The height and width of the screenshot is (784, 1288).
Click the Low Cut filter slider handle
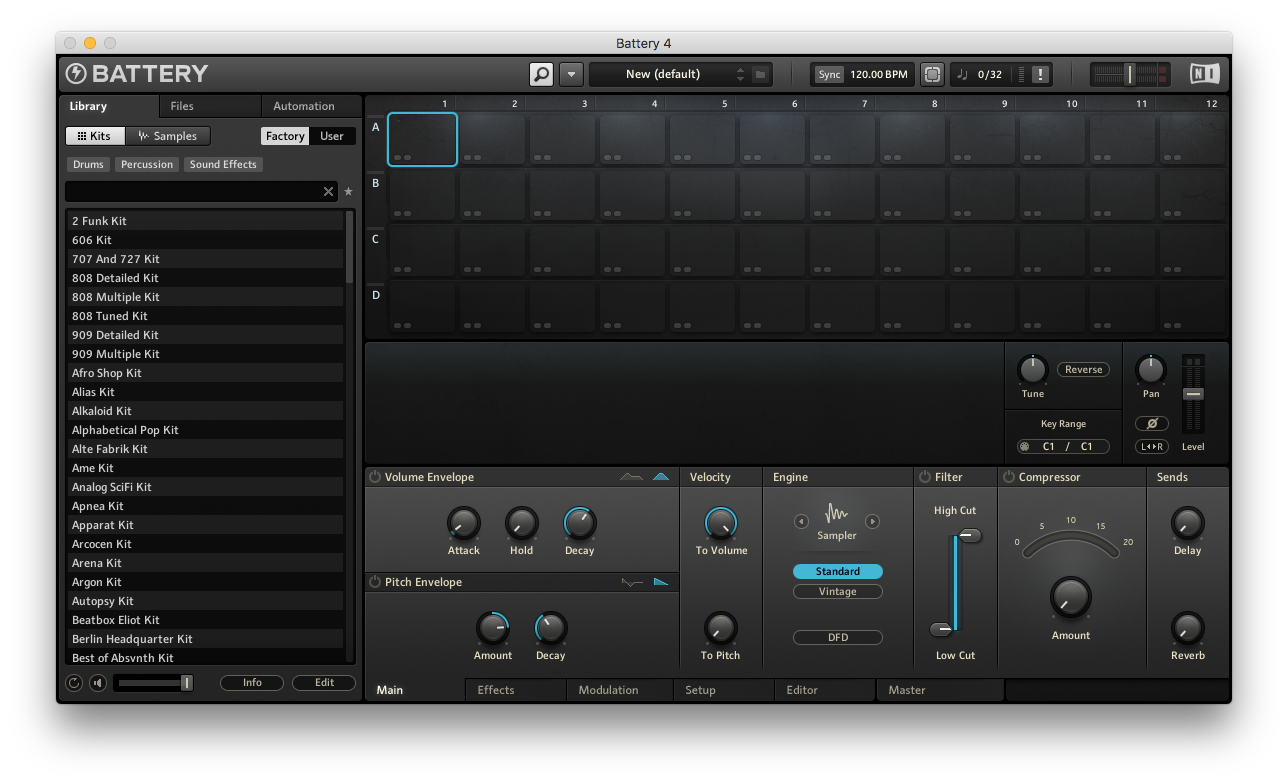pos(942,630)
